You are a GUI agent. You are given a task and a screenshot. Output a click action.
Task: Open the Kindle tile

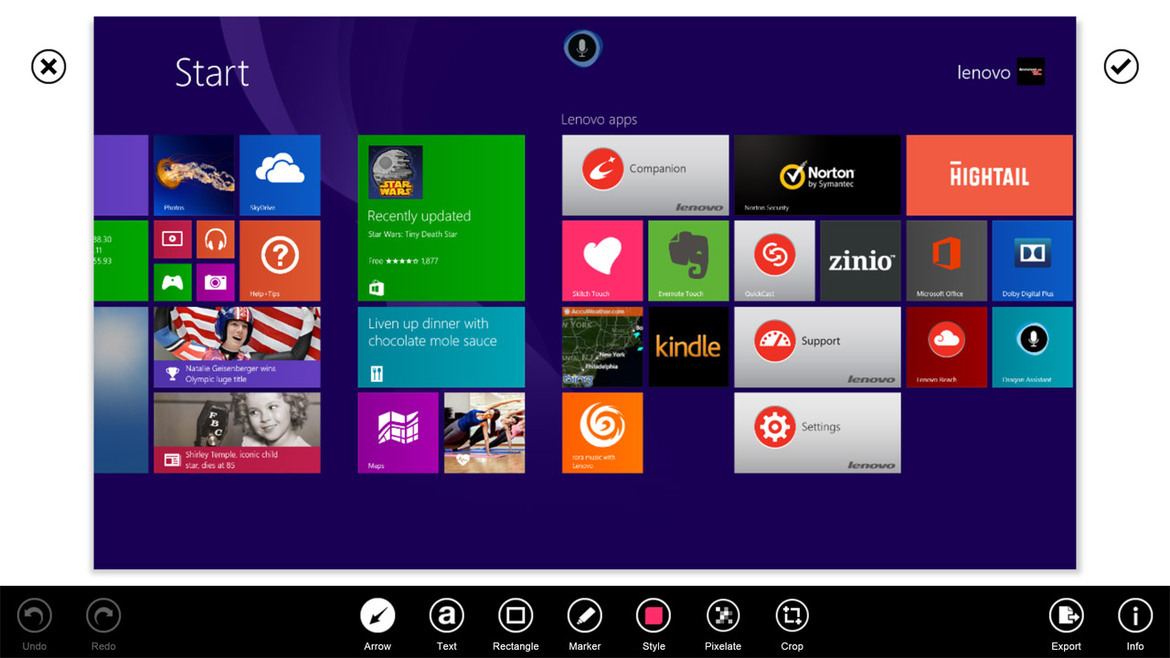coord(689,347)
